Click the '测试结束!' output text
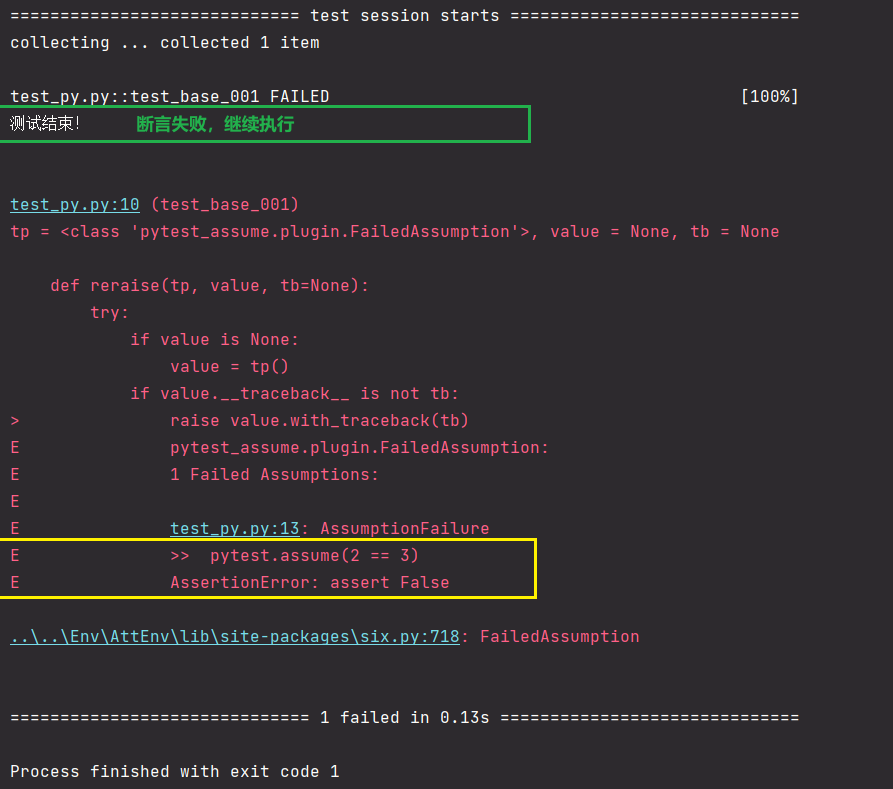The image size is (893, 789). 45,124
